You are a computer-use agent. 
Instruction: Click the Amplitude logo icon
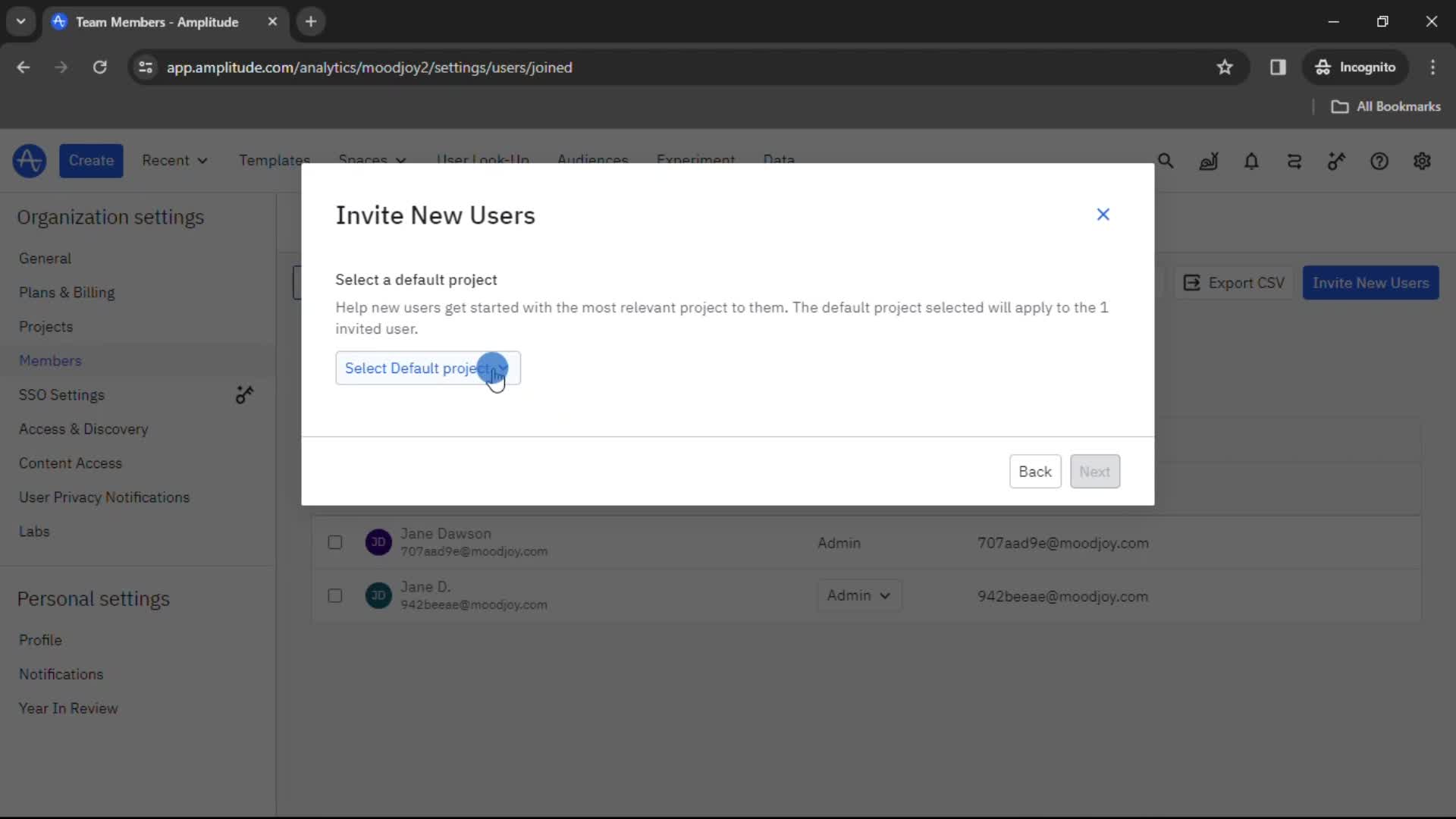coord(29,160)
